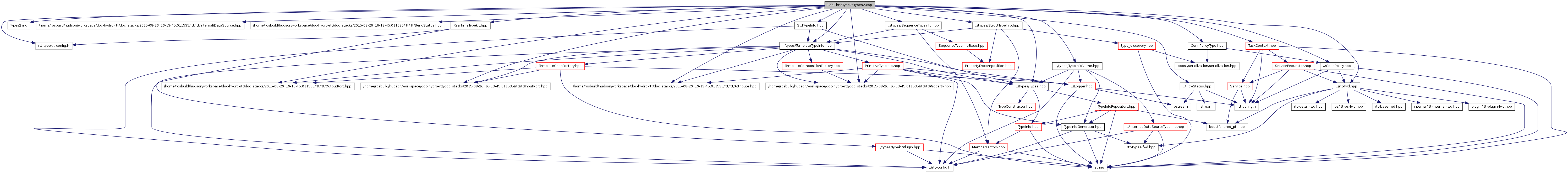Click the PropertyDecomposition.hpp node
The height and width of the screenshot is (173, 1568).
[987, 66]
